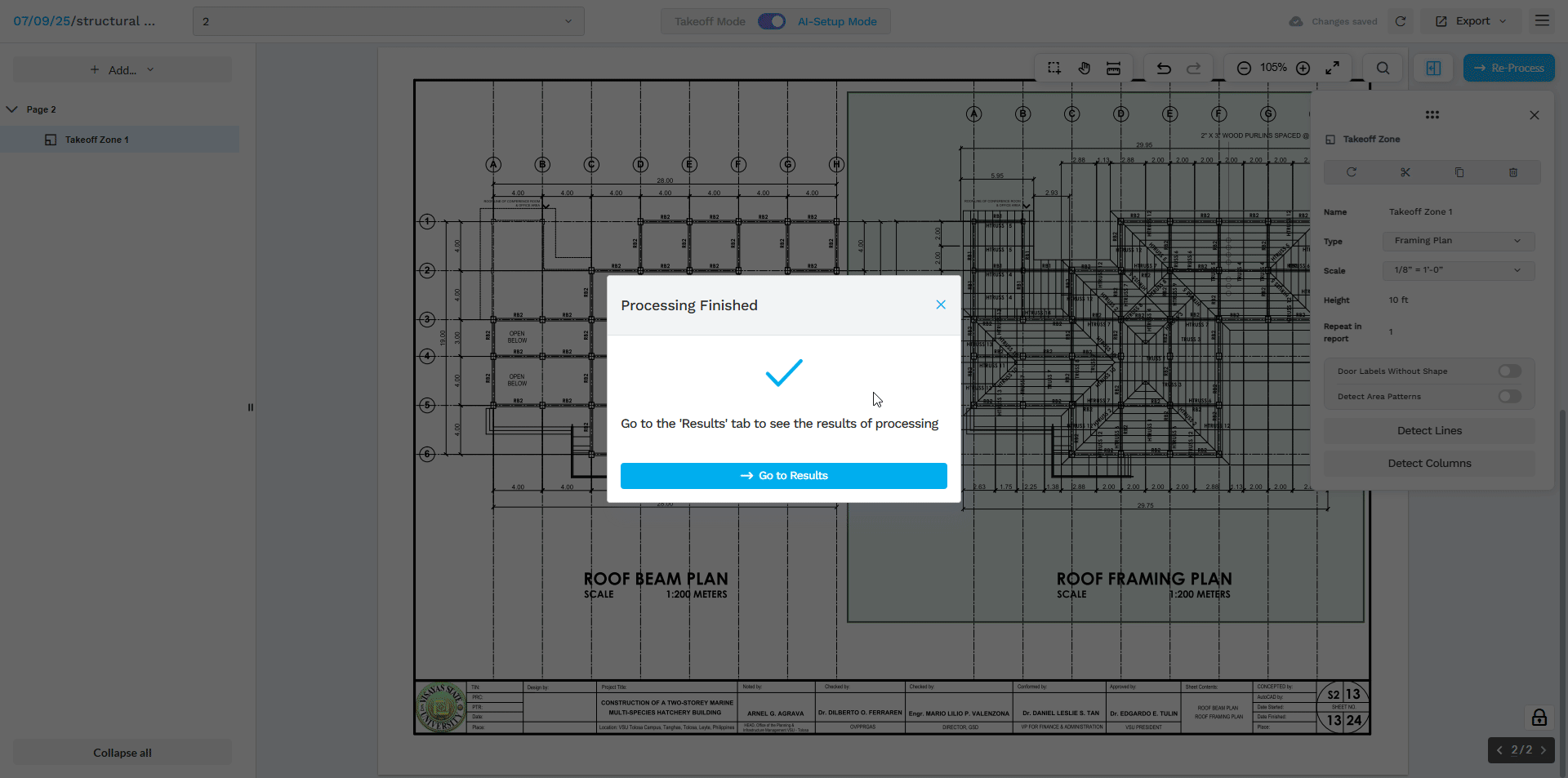Click the Go to Results button
Viewport: 1568px width, 778px height.
coord(783,476)
